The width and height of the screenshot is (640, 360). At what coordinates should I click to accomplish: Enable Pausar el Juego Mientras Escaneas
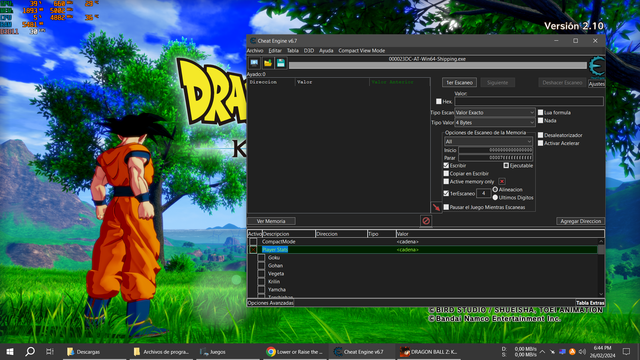click(x=446, y=207)
